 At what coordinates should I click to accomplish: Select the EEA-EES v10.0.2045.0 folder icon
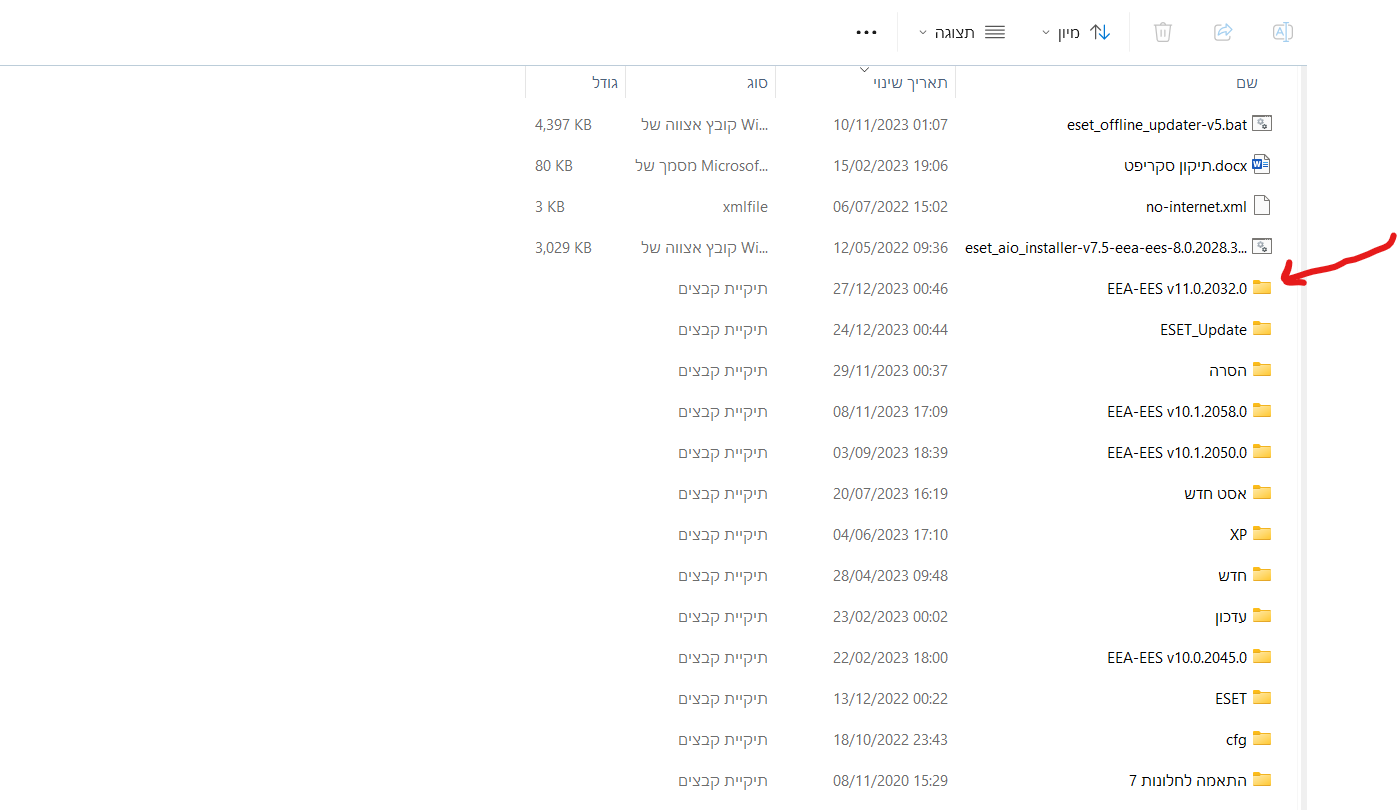1262,657
